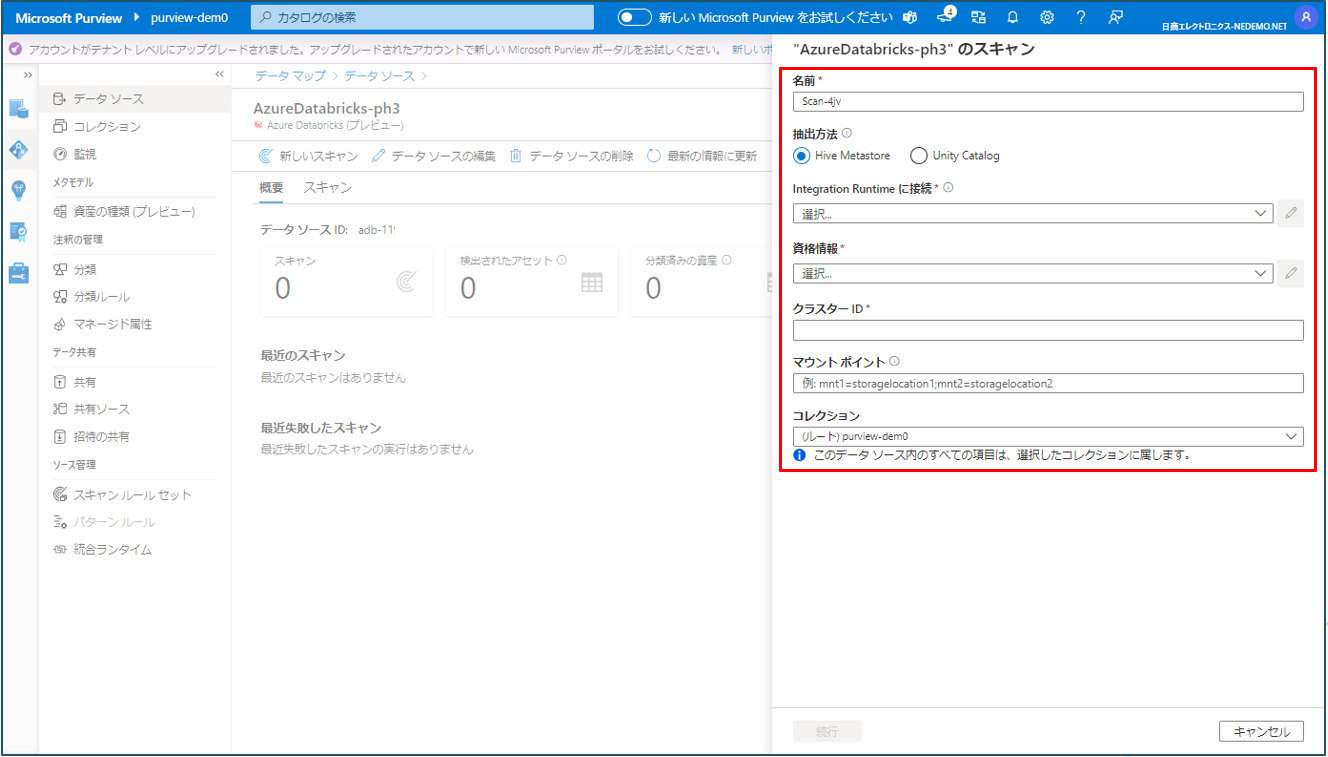Screen dimensions: 1328x757
Task: Click edit pencil next to Integration Runtime
Action: point(1290,213)
